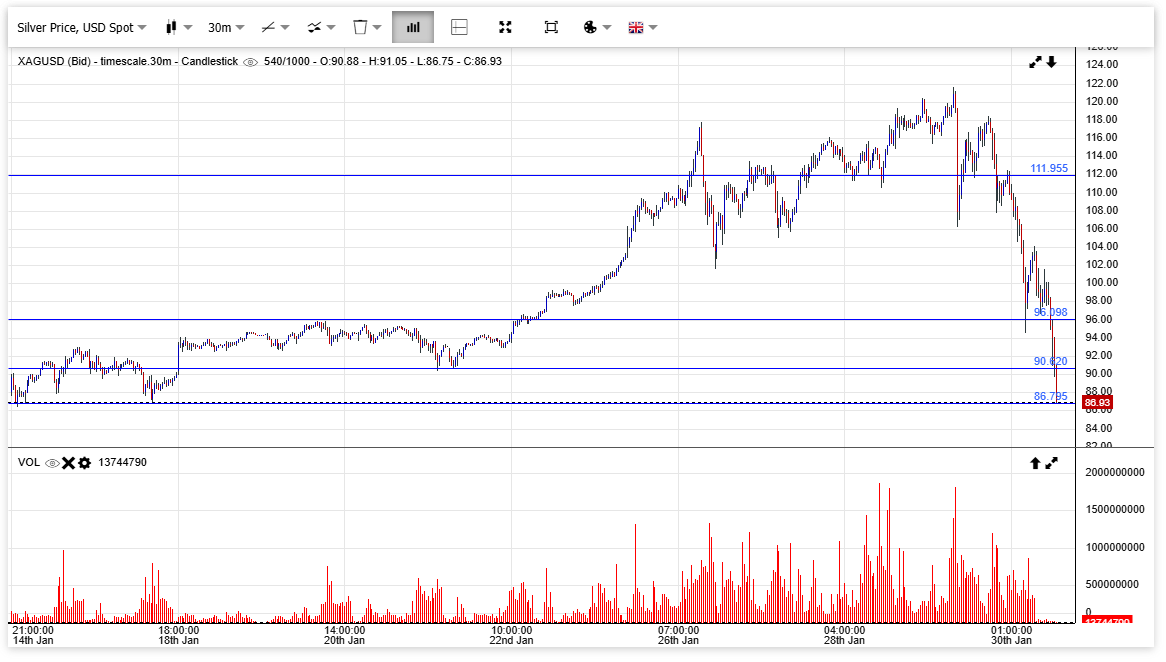Click the fullscreen expand arrows icon
This screenshot has height=662, width=1166.
point(505,27)
